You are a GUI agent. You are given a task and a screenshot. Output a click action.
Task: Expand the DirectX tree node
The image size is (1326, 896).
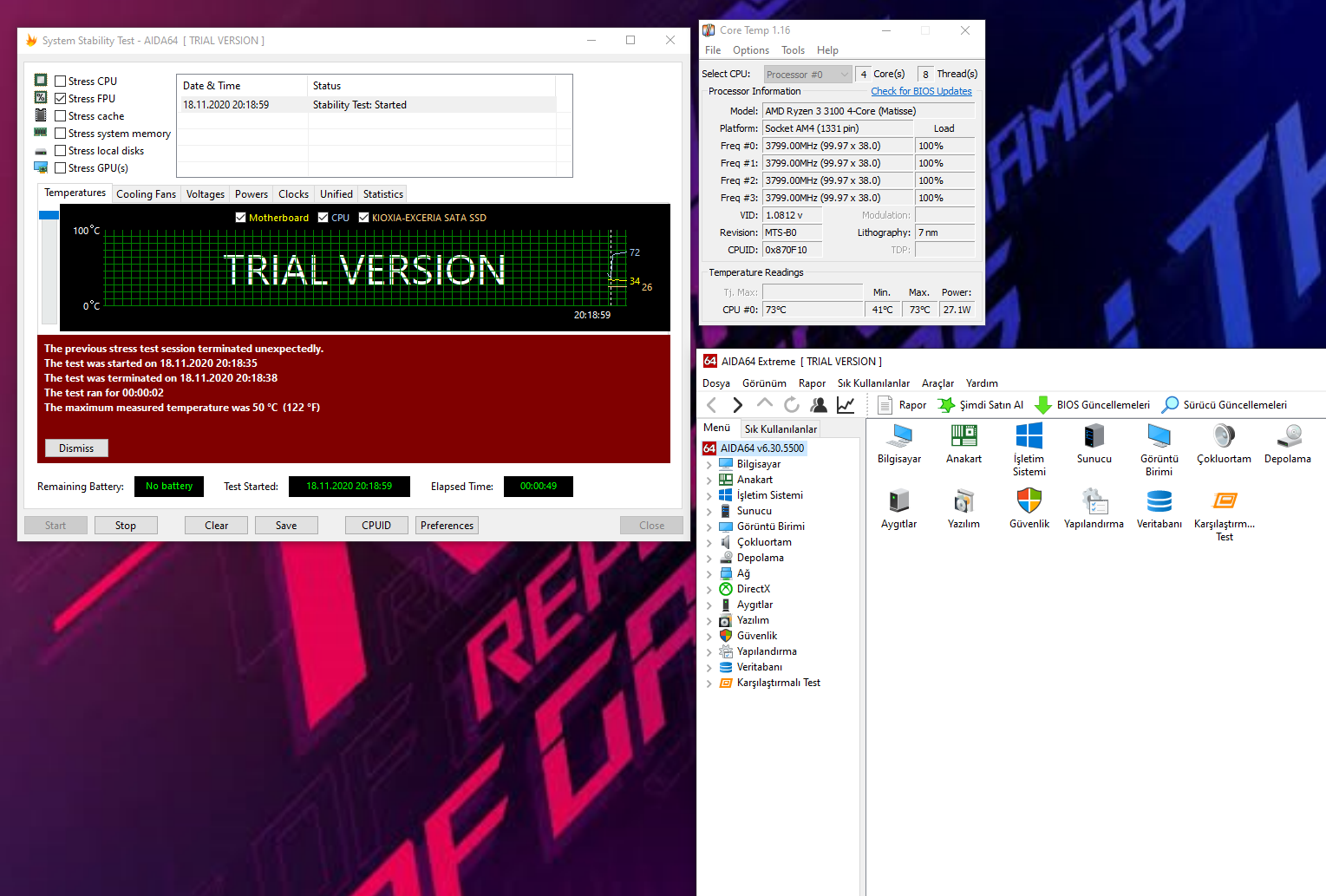point(709,590)
